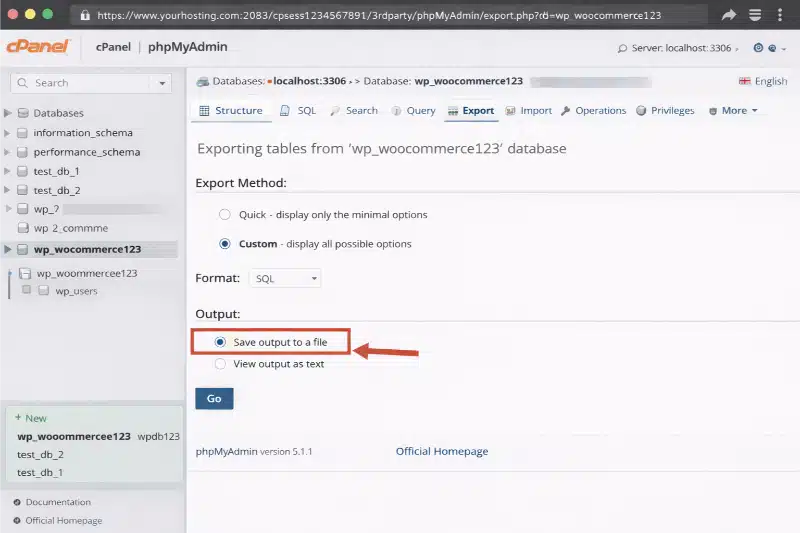800x533 pixels.
Task: Select the Custom export method radio
Action: pos(224,244)
